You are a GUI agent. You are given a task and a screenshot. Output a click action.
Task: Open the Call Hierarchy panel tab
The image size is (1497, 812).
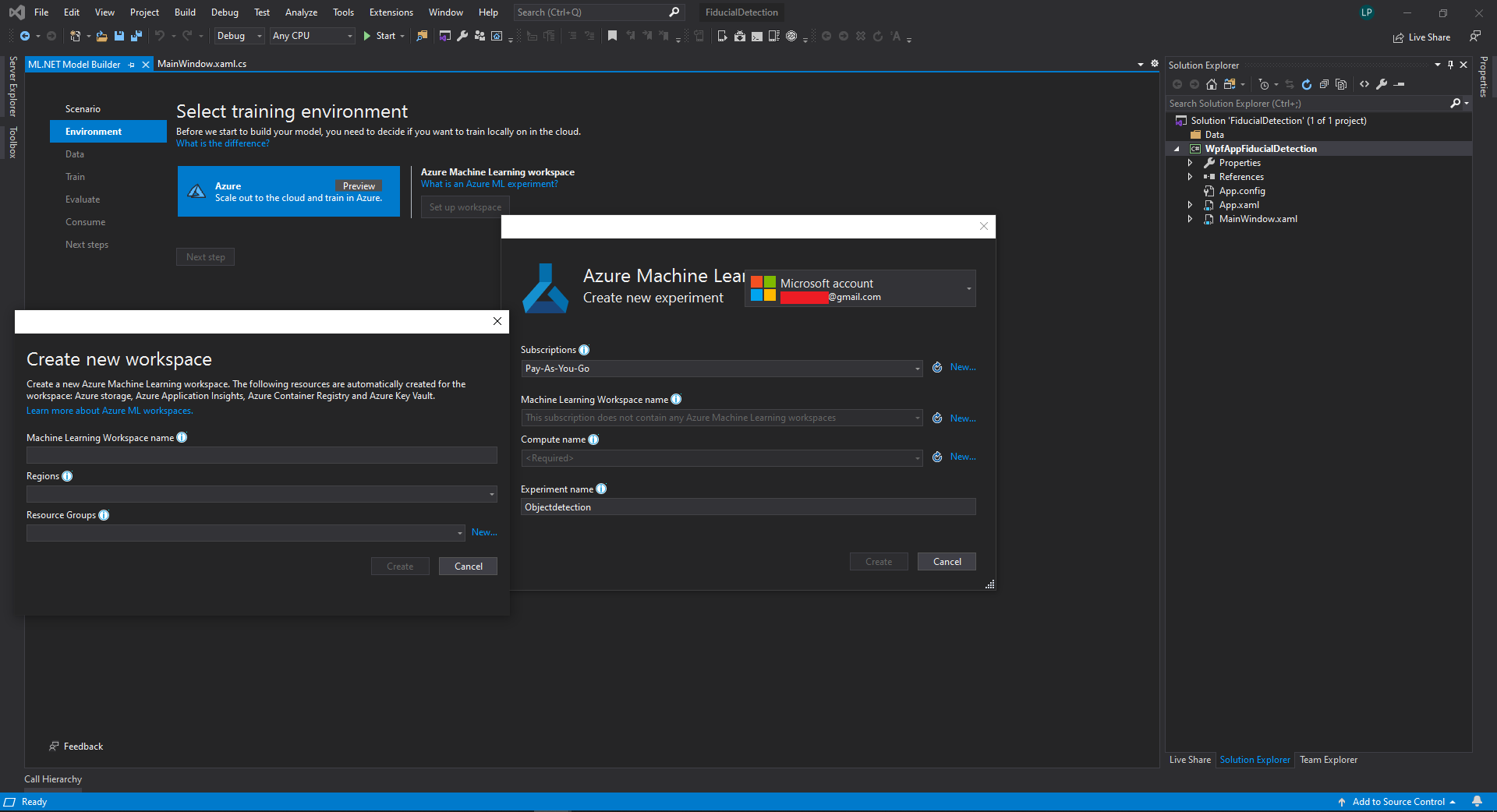coord(53,779)
